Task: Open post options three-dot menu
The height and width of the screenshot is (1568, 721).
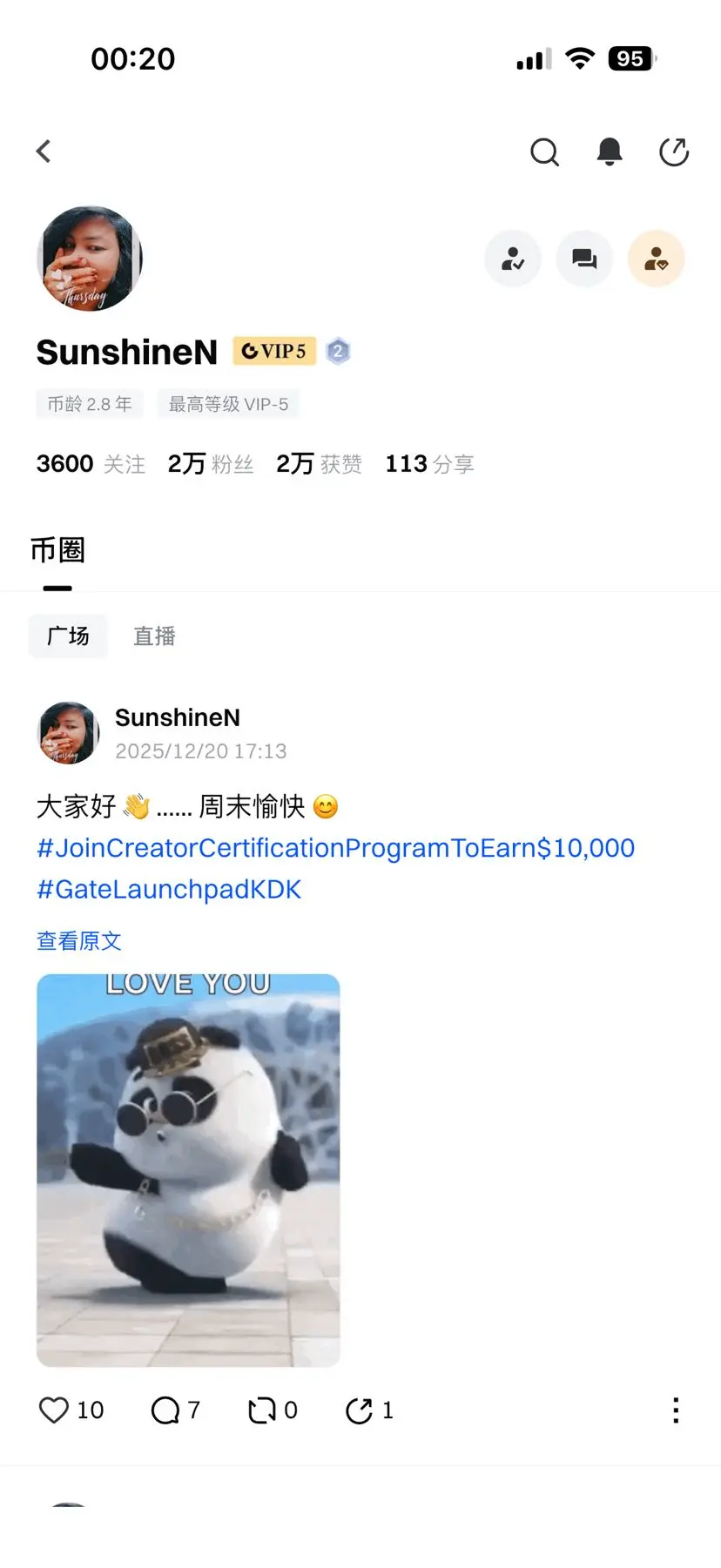Action: coord(676,1410)
